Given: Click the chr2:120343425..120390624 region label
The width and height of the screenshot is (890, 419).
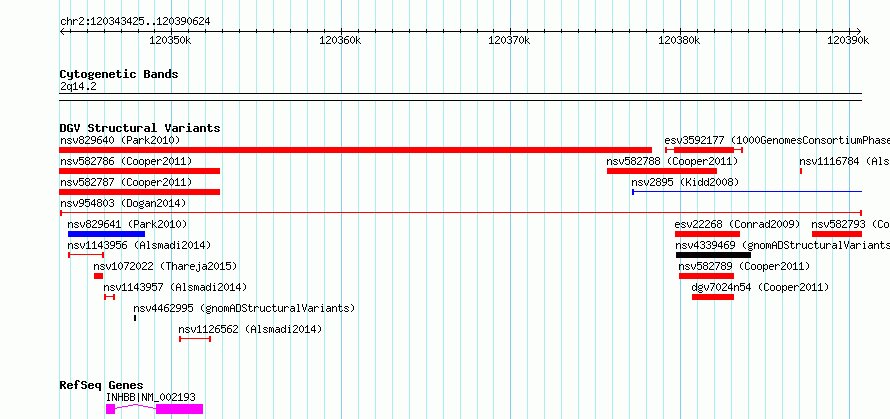Looking at the screenshot, I should (135, 21).
